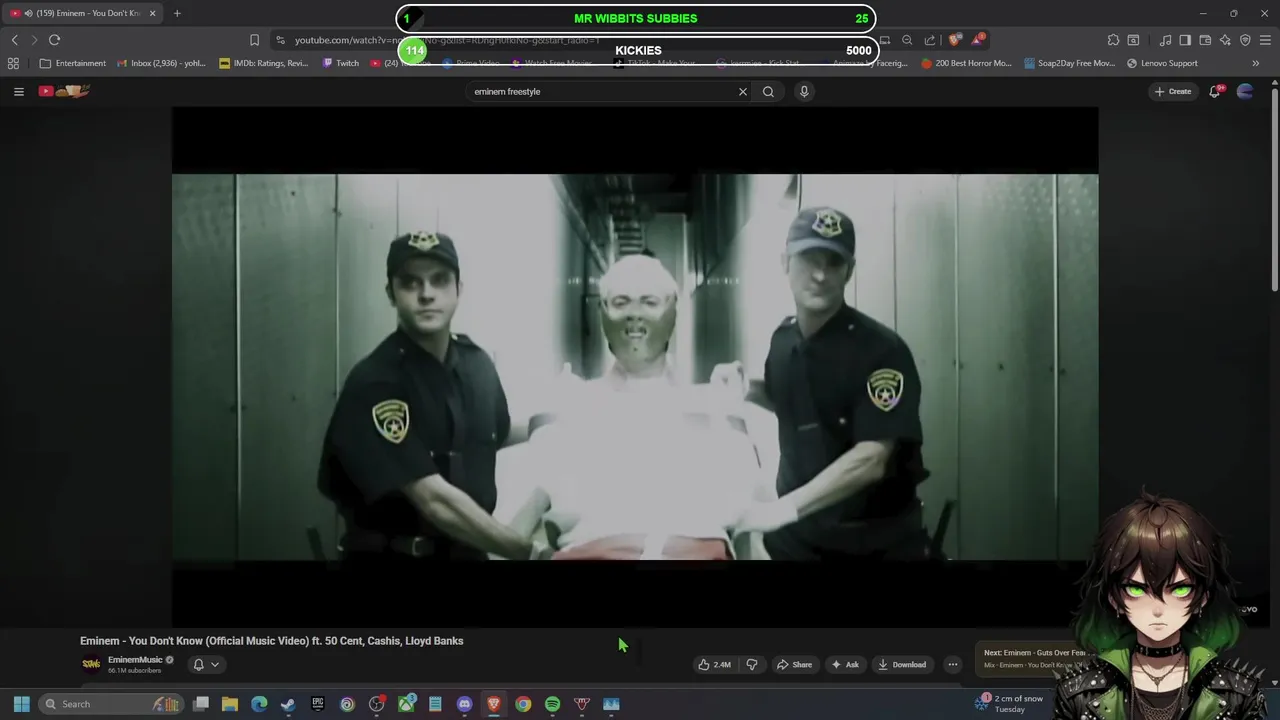1280x720 pixels.
Task: Start voice search with the microphone icon
Action: point(804,91)
